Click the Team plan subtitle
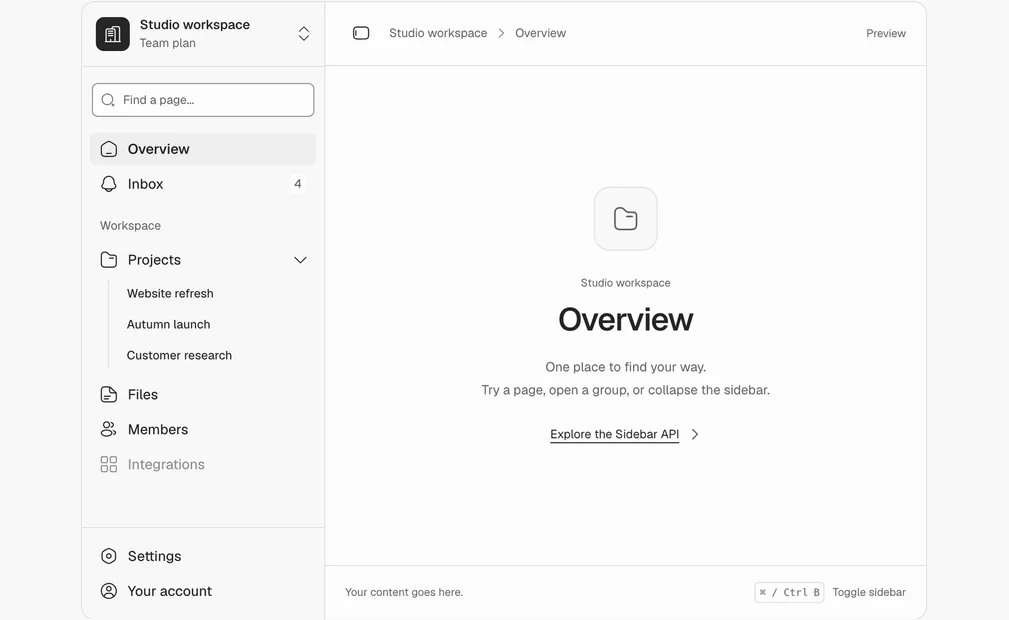Screen dimensions: 1009x620 coord(167,43)
